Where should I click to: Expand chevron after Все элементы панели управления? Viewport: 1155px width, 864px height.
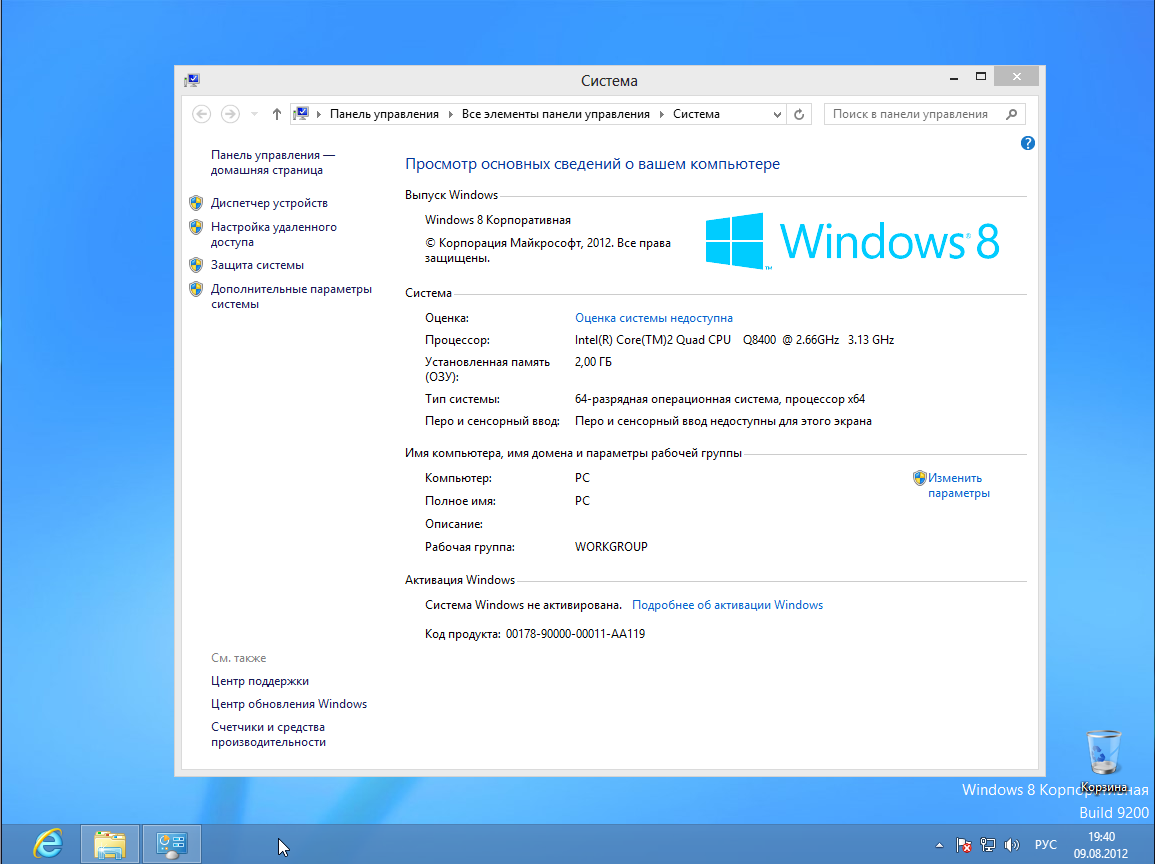[x=661, y=114]
